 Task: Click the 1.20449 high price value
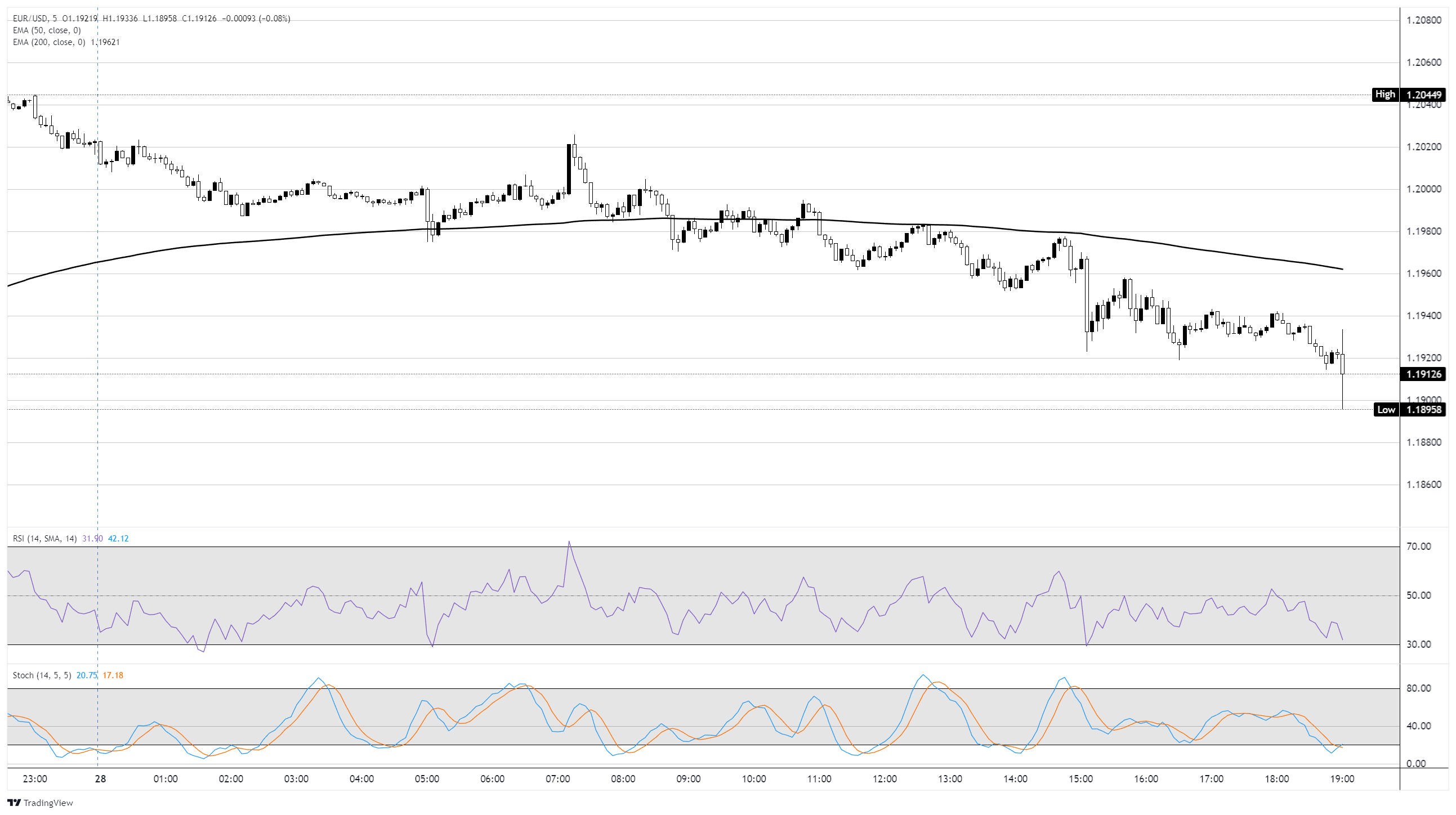[x=1423, y=95]
